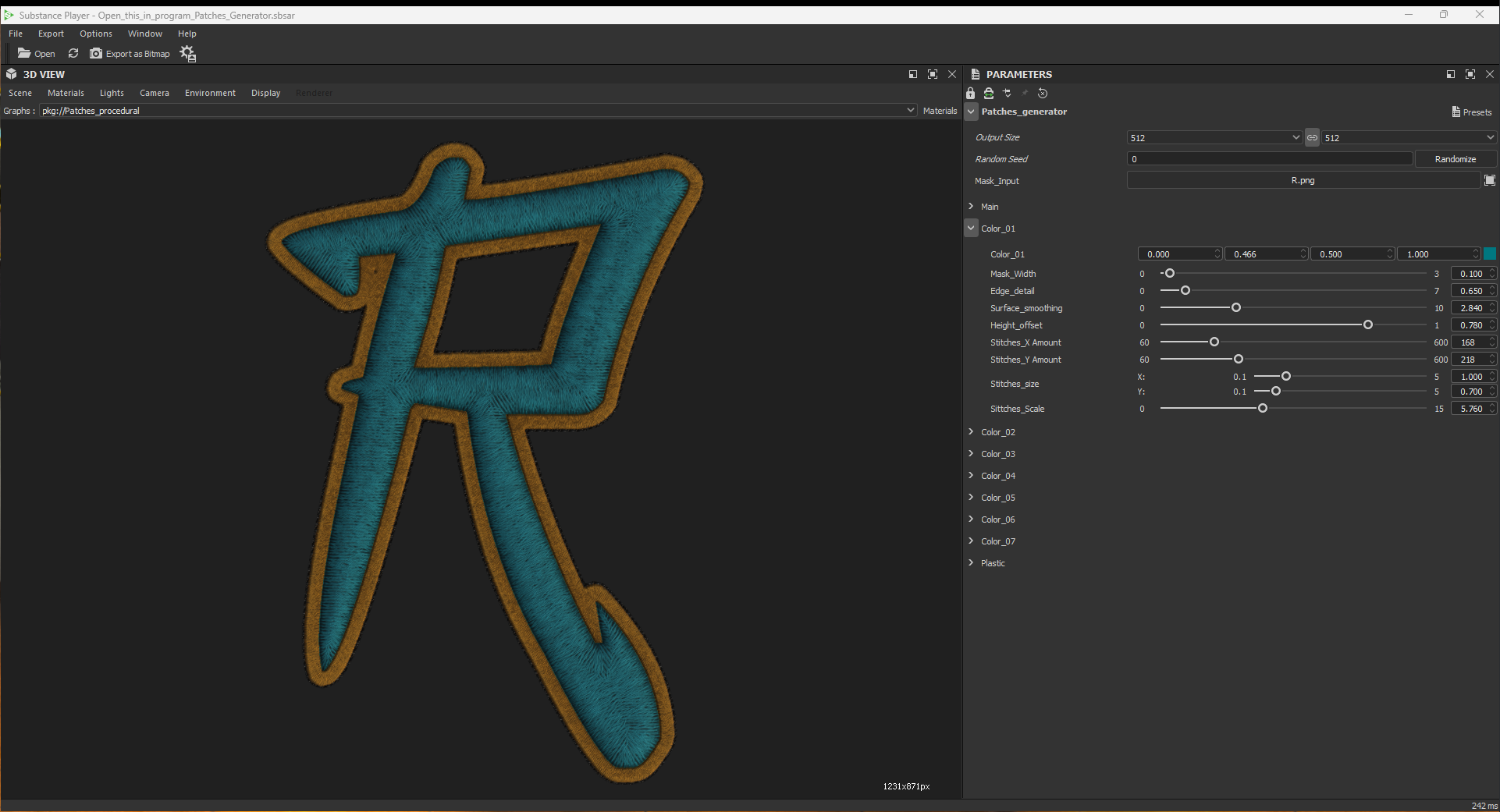Open the settings gear icon in the toolbar

pos(187,53)
